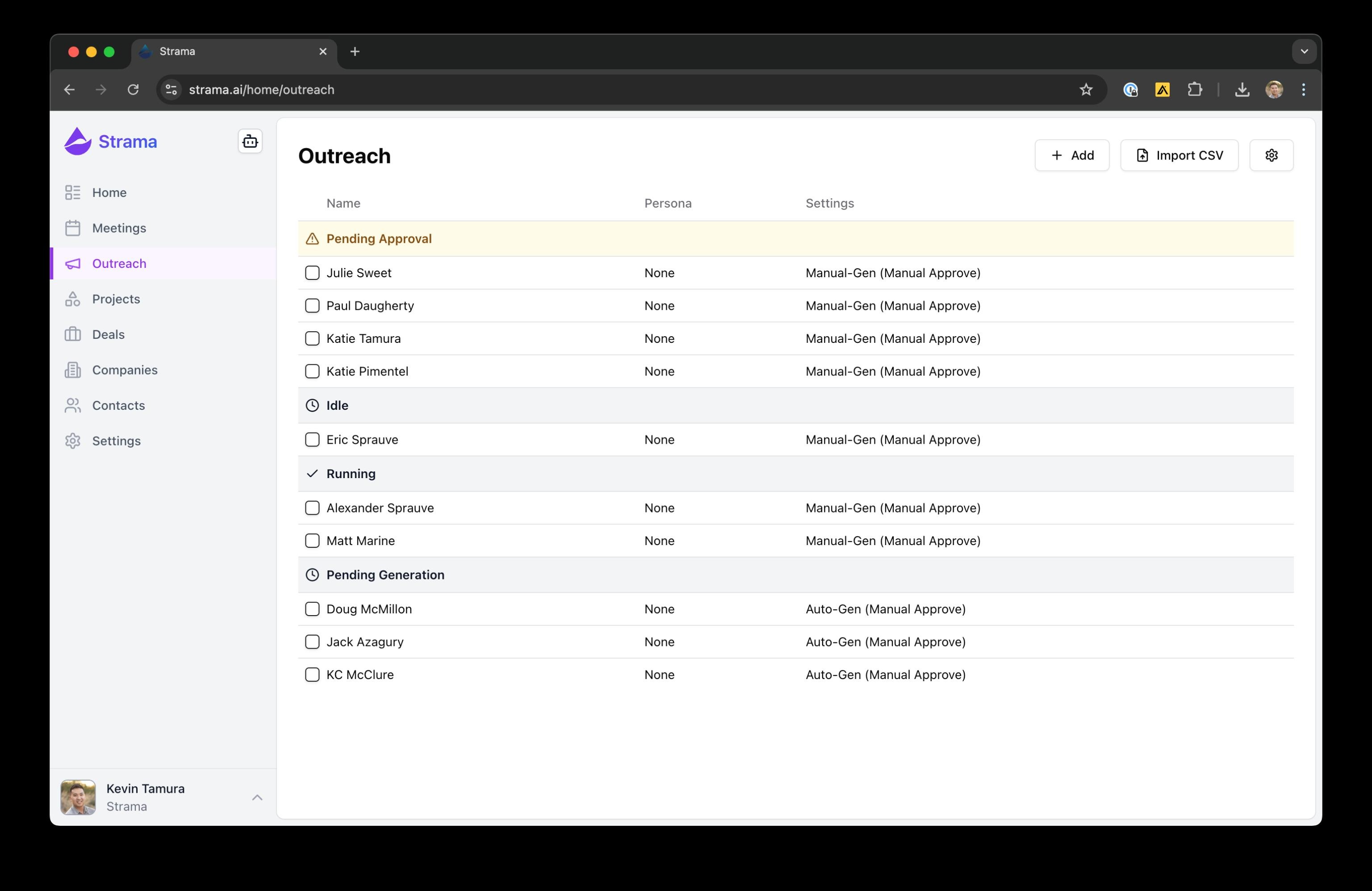
Task: Bookmark this page with the star icon
Action: point(1086,89)
